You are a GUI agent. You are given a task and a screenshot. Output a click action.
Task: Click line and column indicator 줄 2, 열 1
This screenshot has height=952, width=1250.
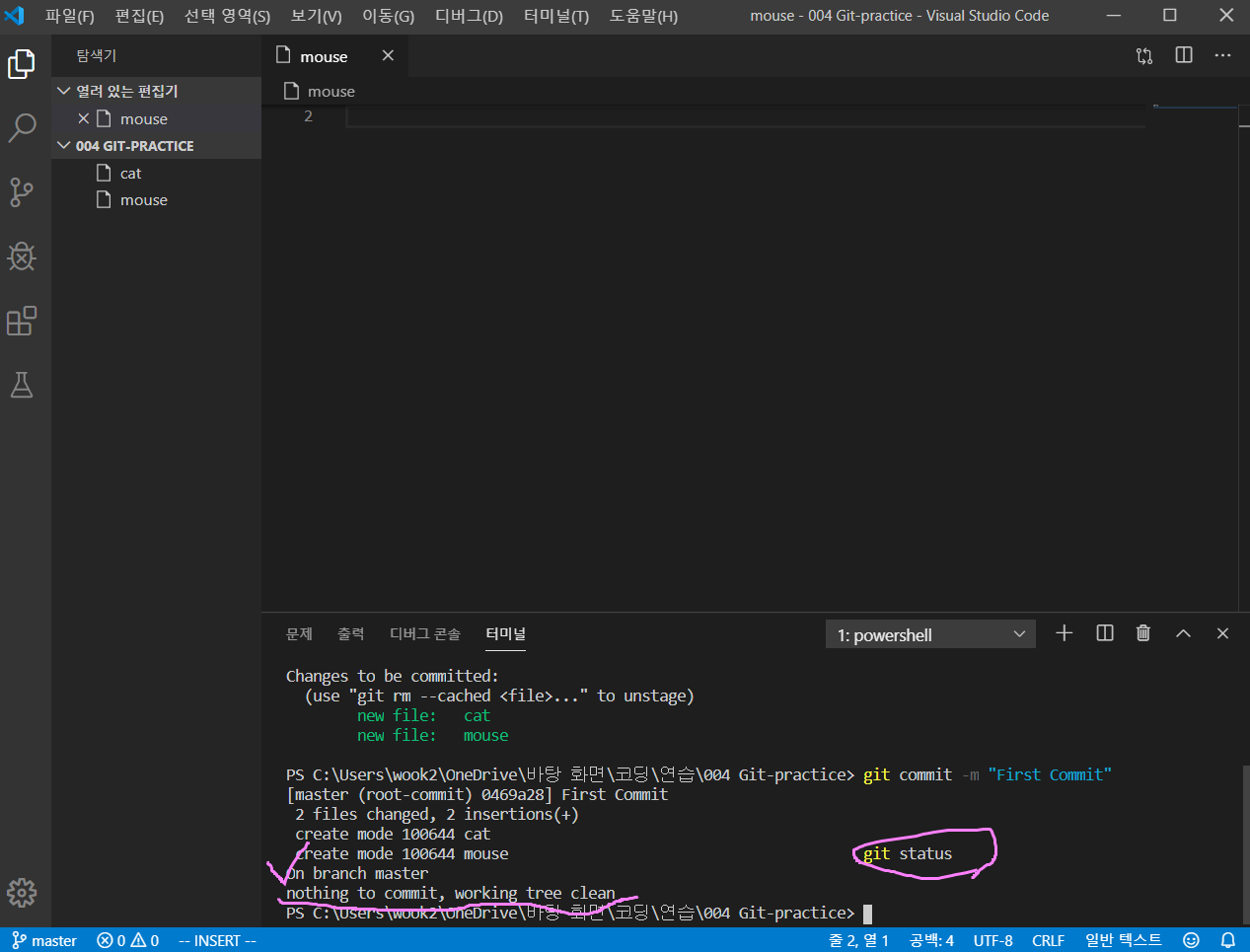(x=858, y=940)
